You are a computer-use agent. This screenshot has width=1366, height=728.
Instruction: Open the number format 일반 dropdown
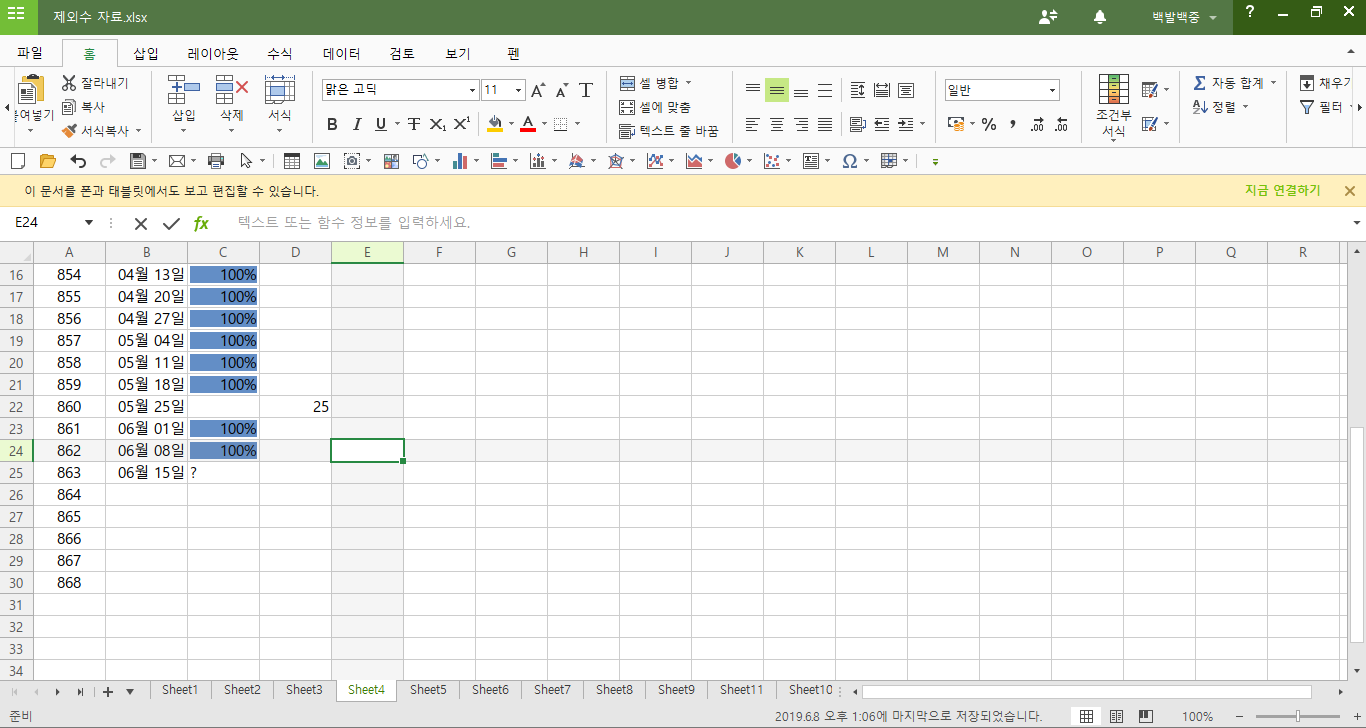(x=1052, y=91)
